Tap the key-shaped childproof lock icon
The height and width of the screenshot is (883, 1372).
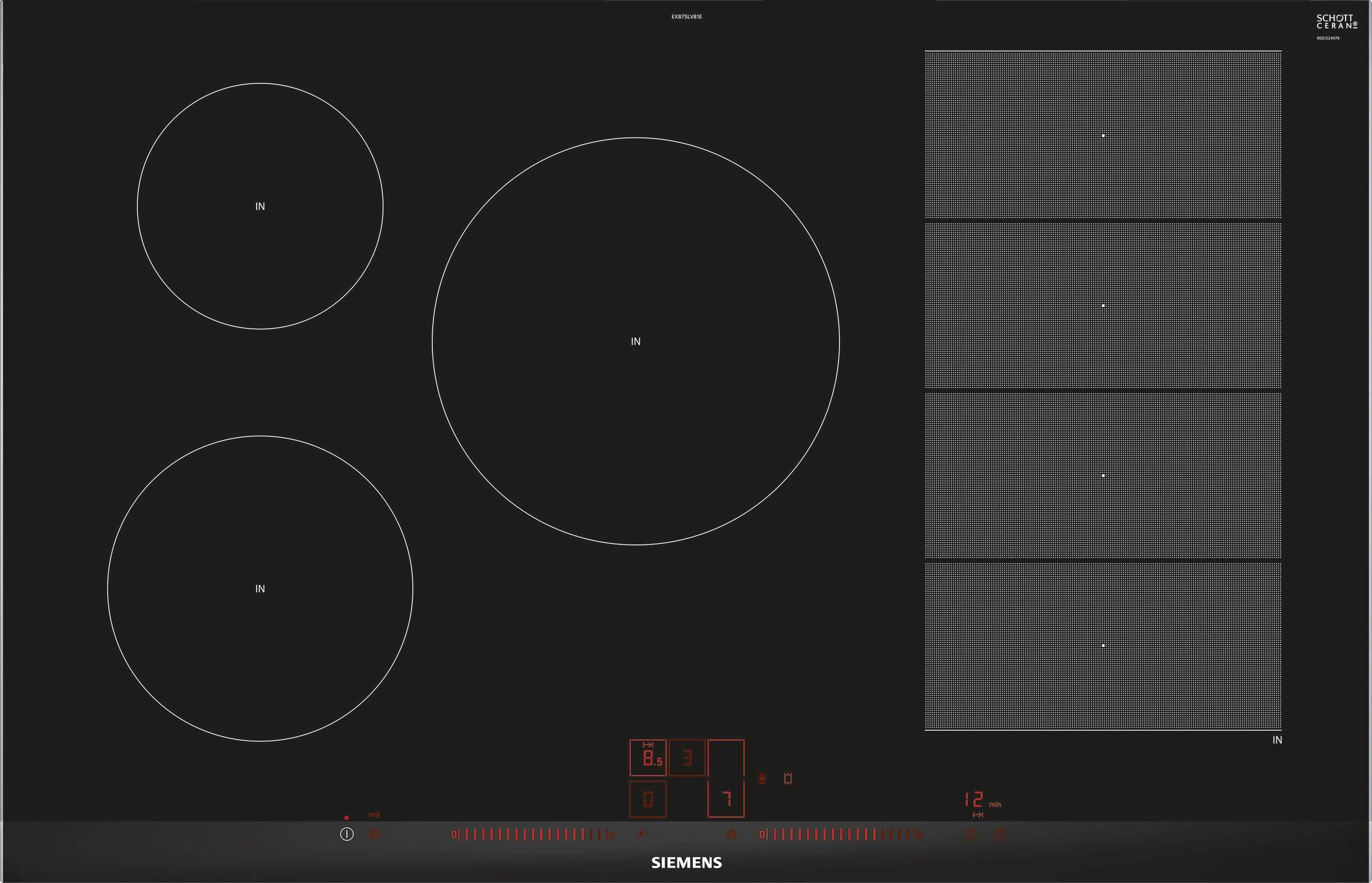pos(374,815)
